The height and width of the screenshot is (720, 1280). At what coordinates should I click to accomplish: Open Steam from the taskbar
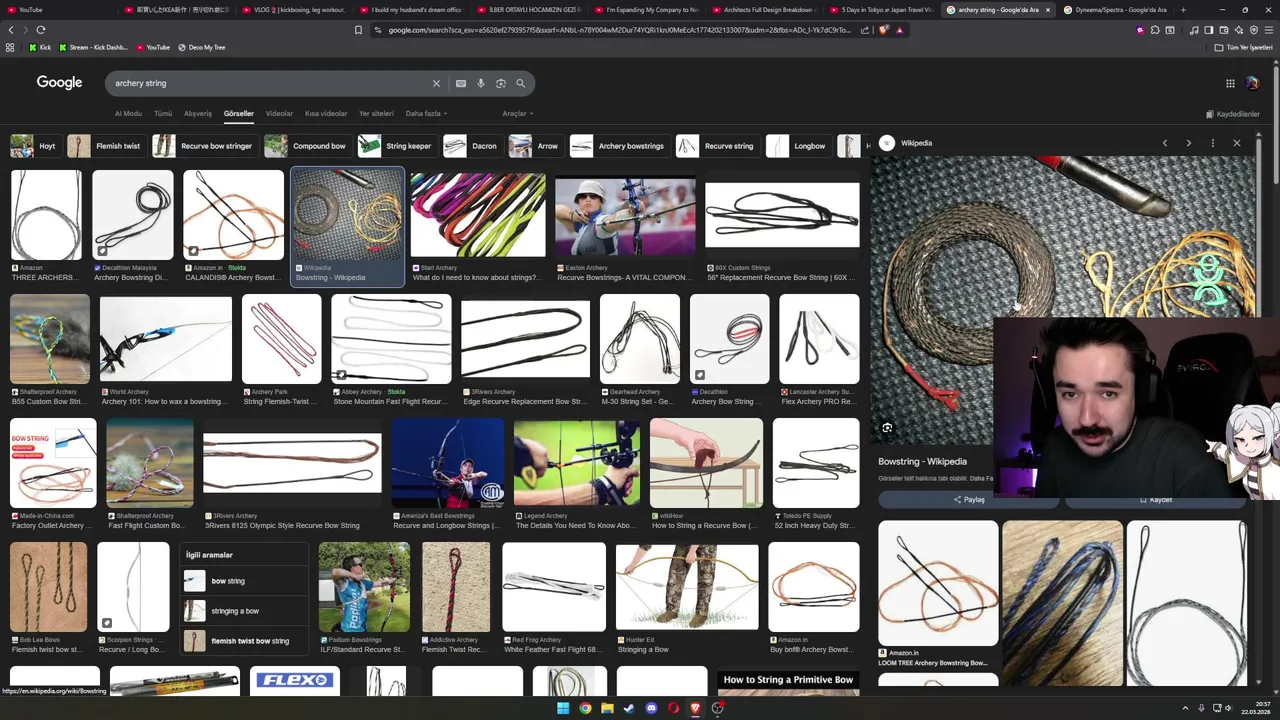(629, 708)
